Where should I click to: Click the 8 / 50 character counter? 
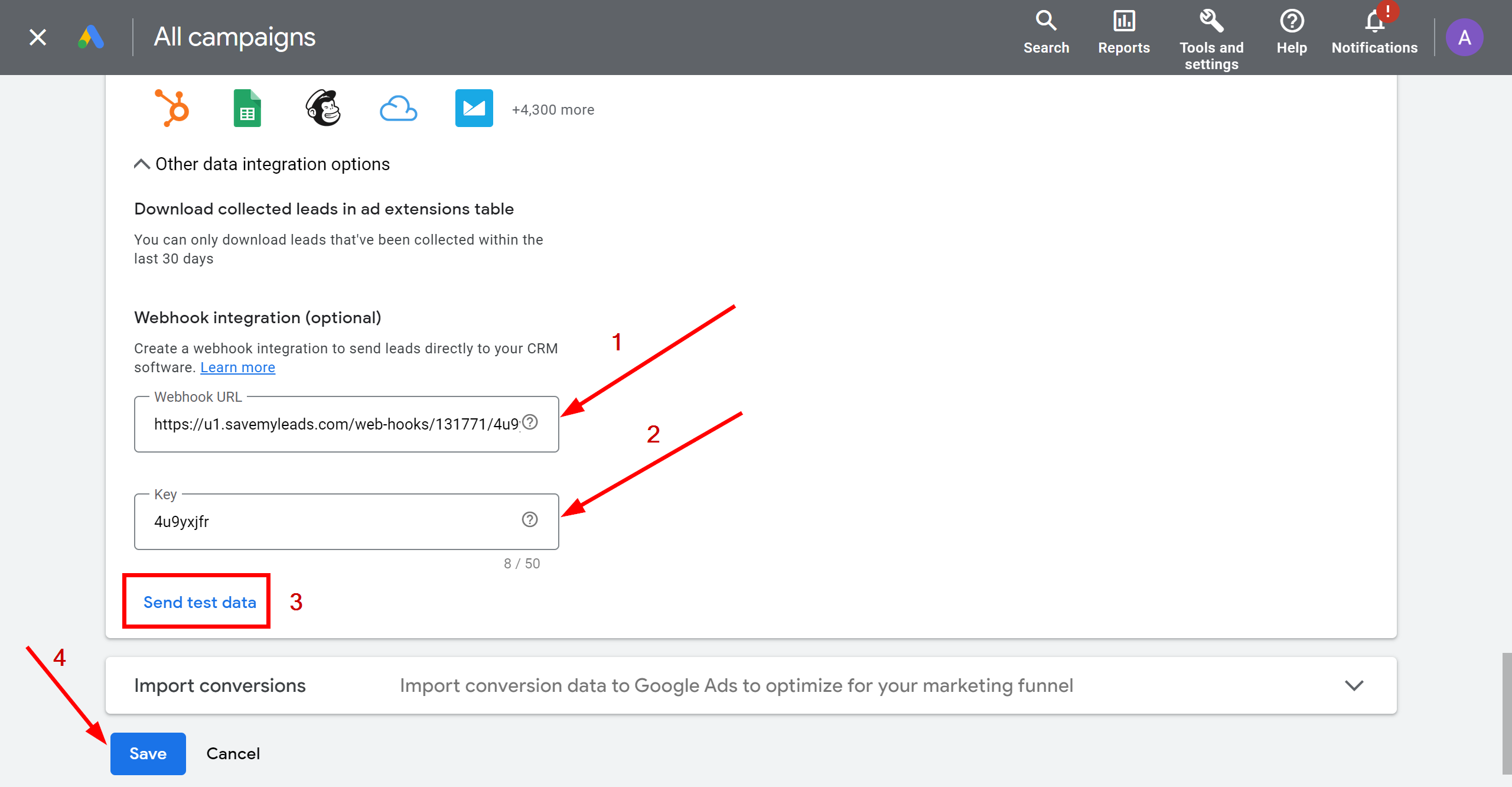(x=522, y=564)
